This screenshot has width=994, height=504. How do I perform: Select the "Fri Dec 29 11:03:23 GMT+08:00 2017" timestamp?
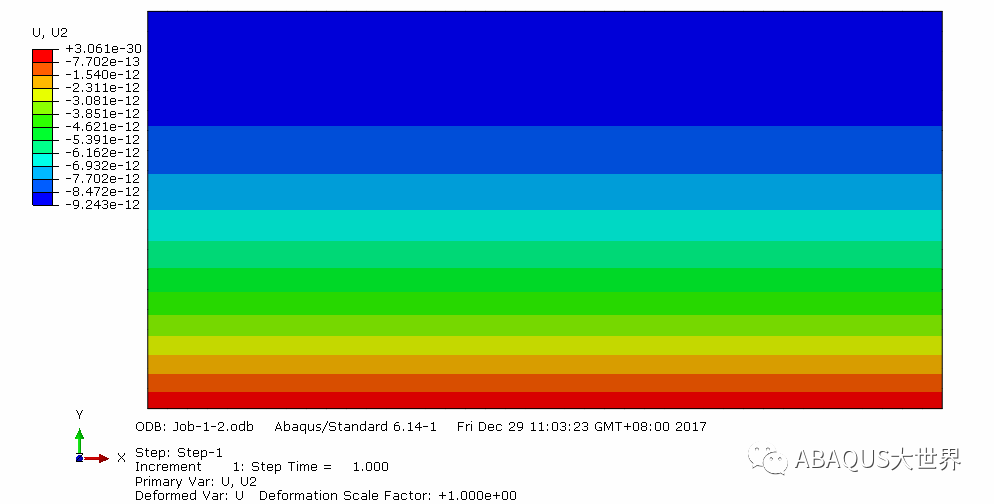coord(581,427)
